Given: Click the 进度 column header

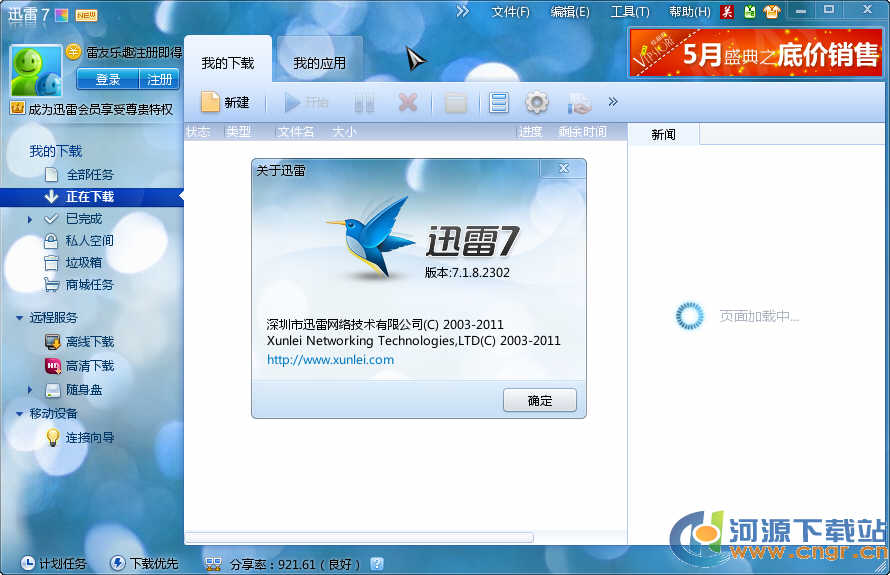Looking at the screenshot, I should tap(530, 132).
